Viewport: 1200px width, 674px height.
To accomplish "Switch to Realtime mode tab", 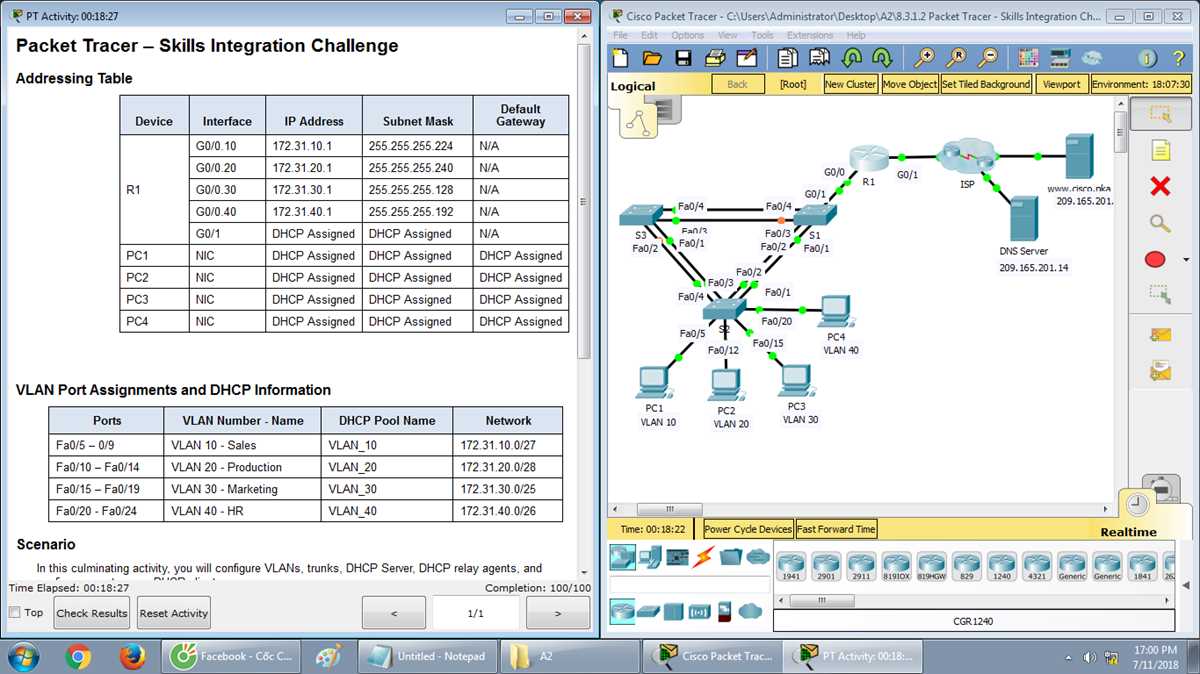I will pyautogui.click(x=1128, y=532).
